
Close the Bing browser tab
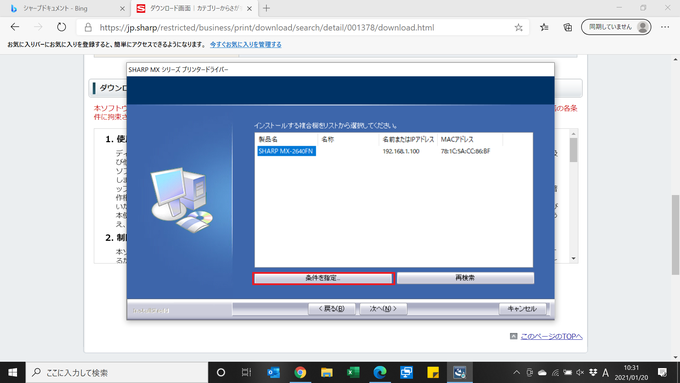click(x=122, y=8)
